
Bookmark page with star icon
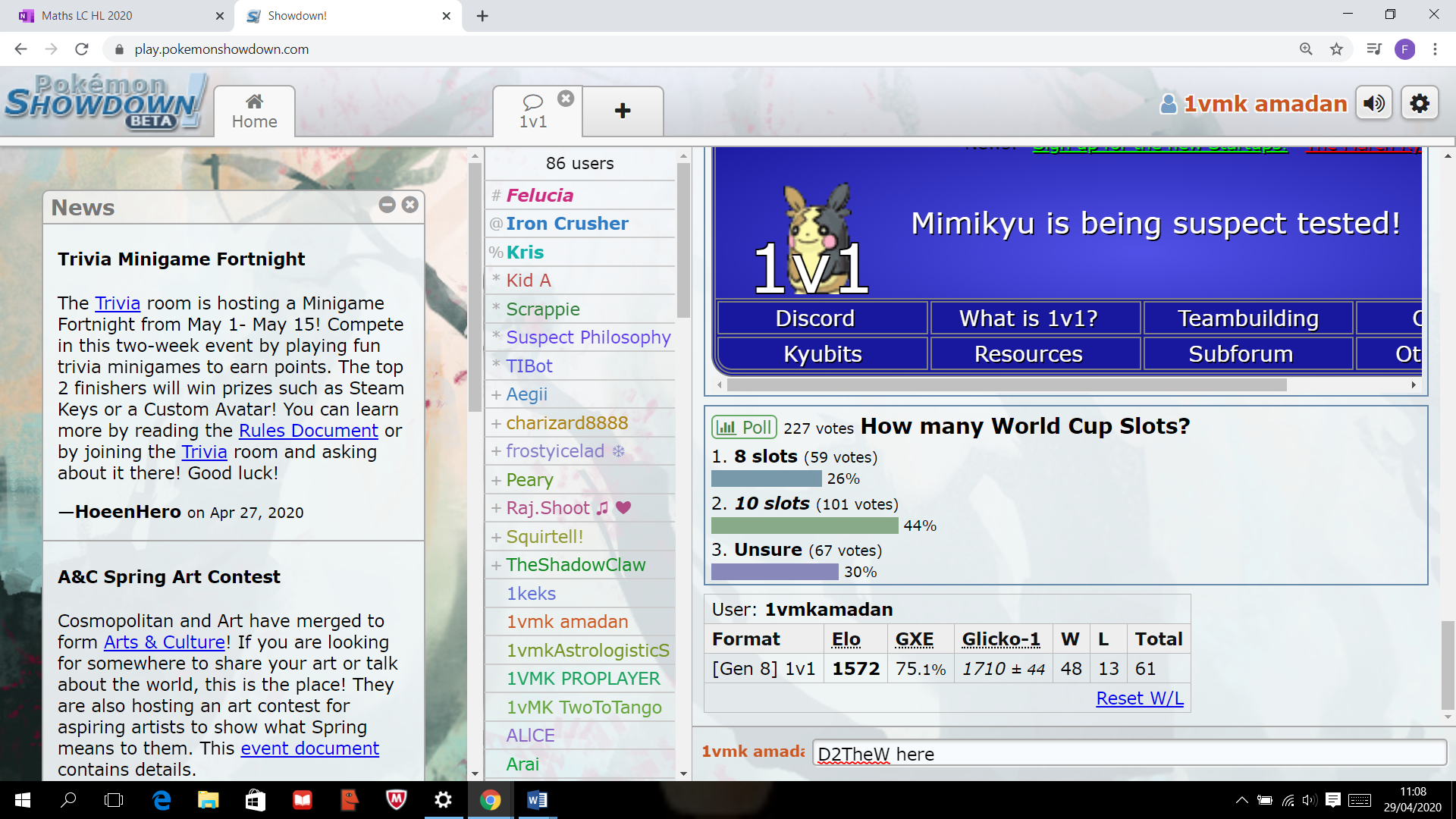point(1336,49)
